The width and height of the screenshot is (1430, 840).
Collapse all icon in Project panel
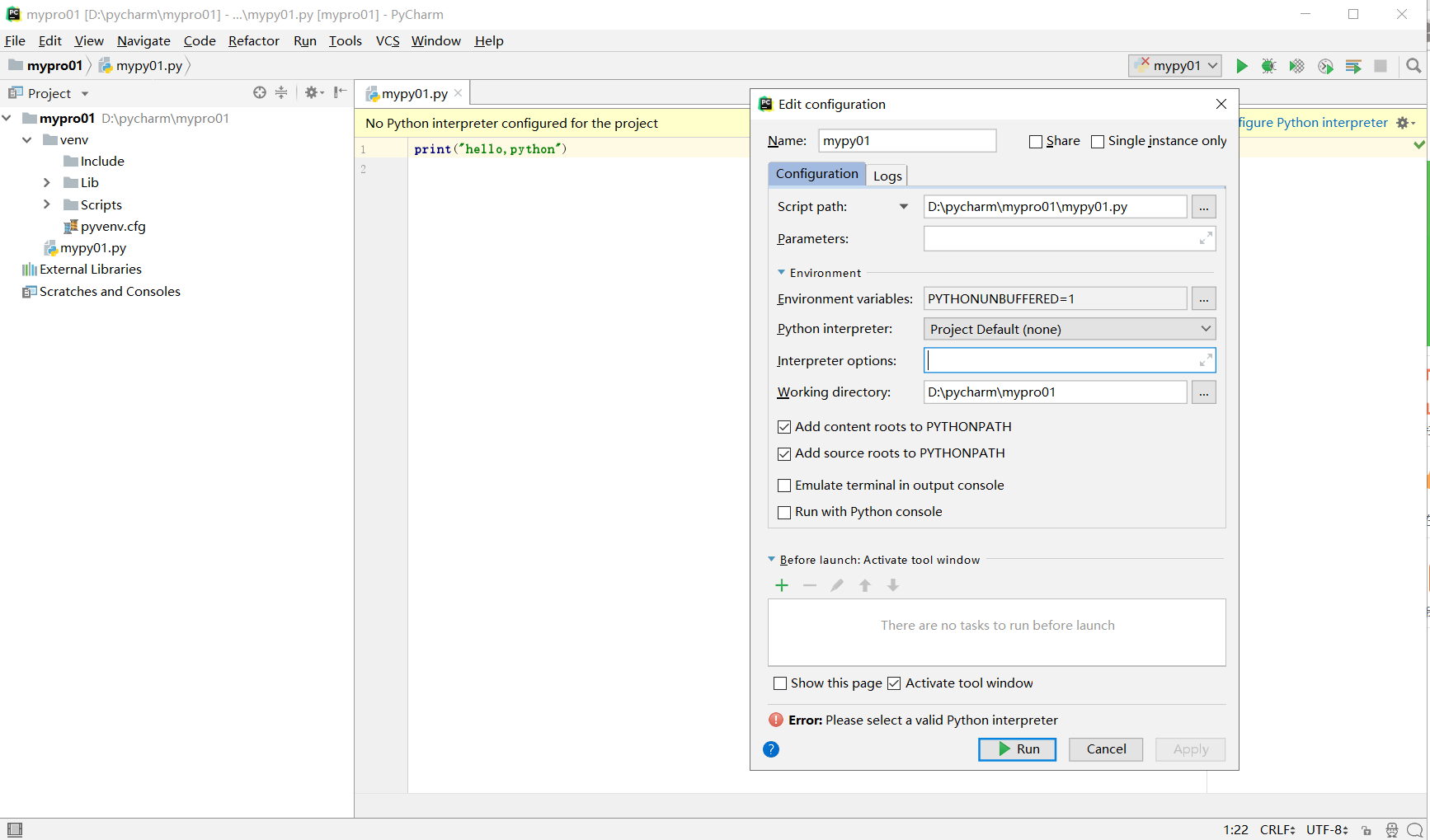point(281,92)
